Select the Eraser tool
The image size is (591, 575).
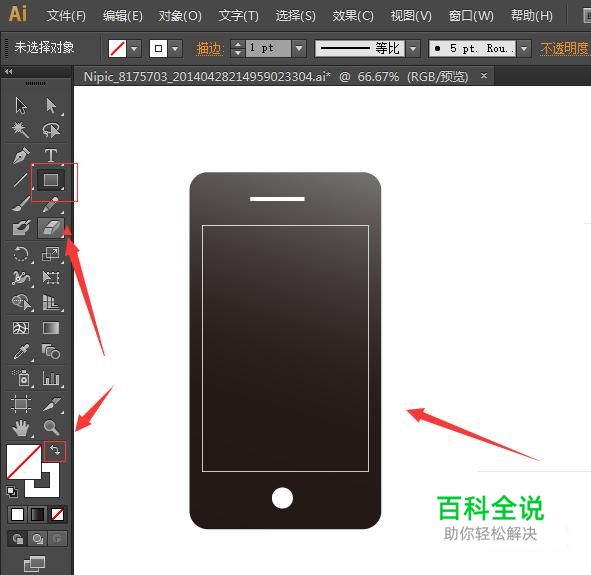[x=51, y=228]
